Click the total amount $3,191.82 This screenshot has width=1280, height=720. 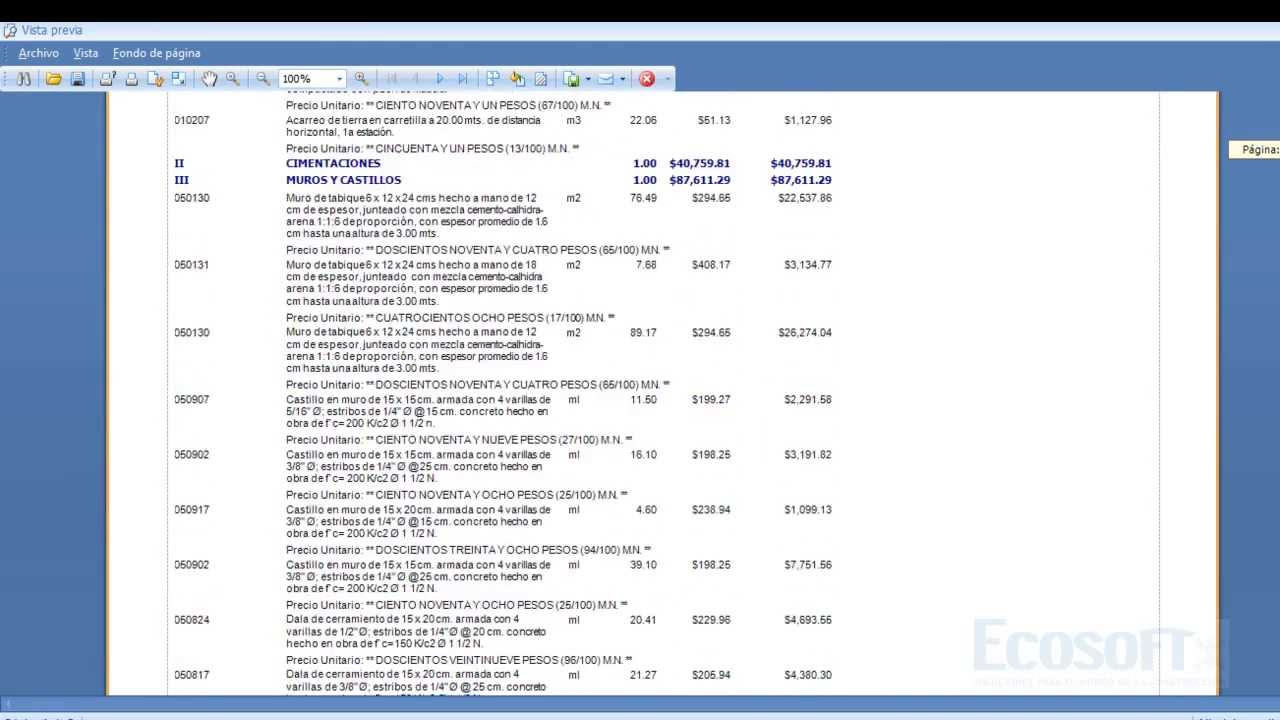pos(808,455)
